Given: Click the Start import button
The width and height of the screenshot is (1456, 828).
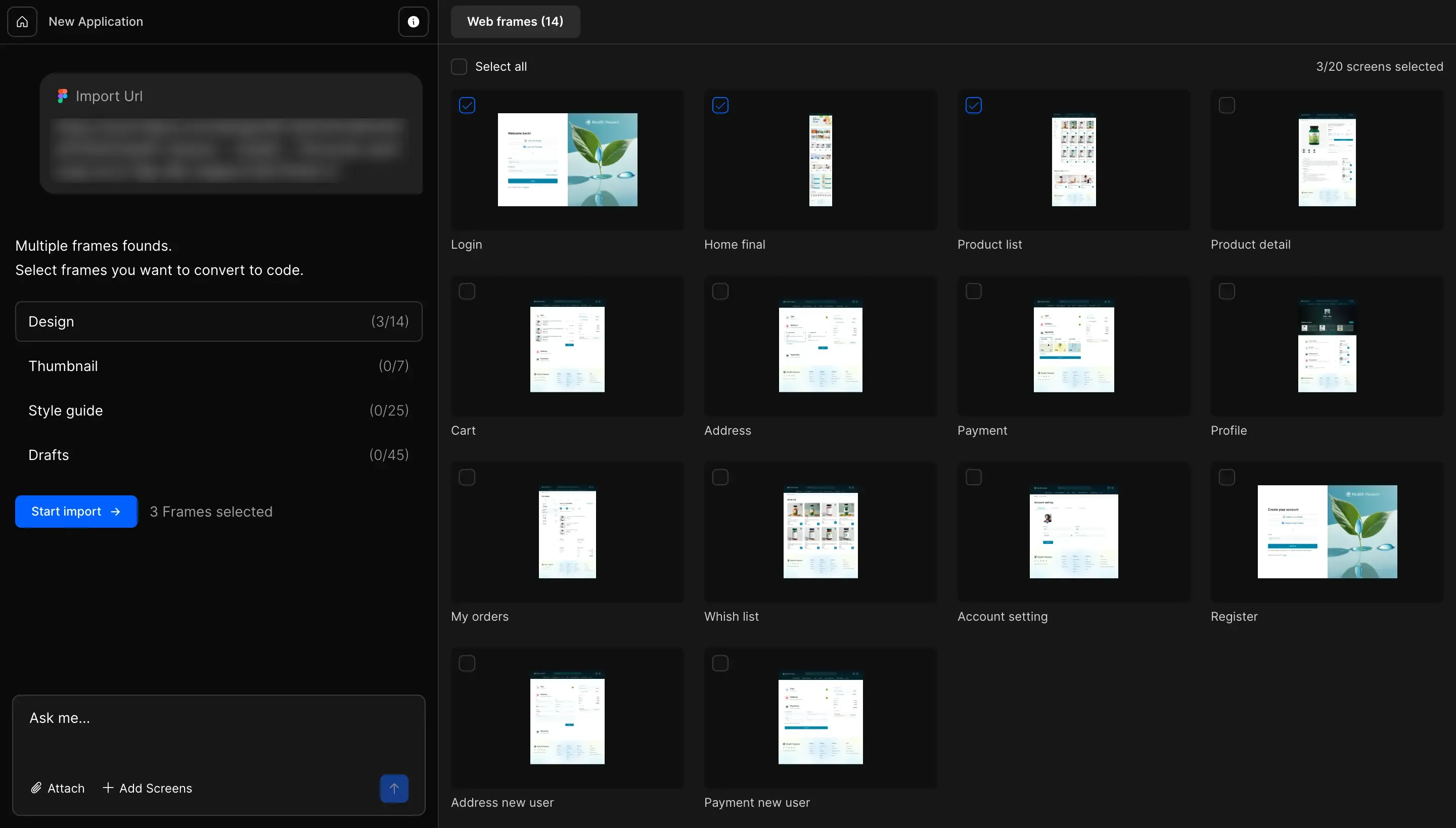Looking at the screenshot, I should pyautogui.click(x=76, y=511).
